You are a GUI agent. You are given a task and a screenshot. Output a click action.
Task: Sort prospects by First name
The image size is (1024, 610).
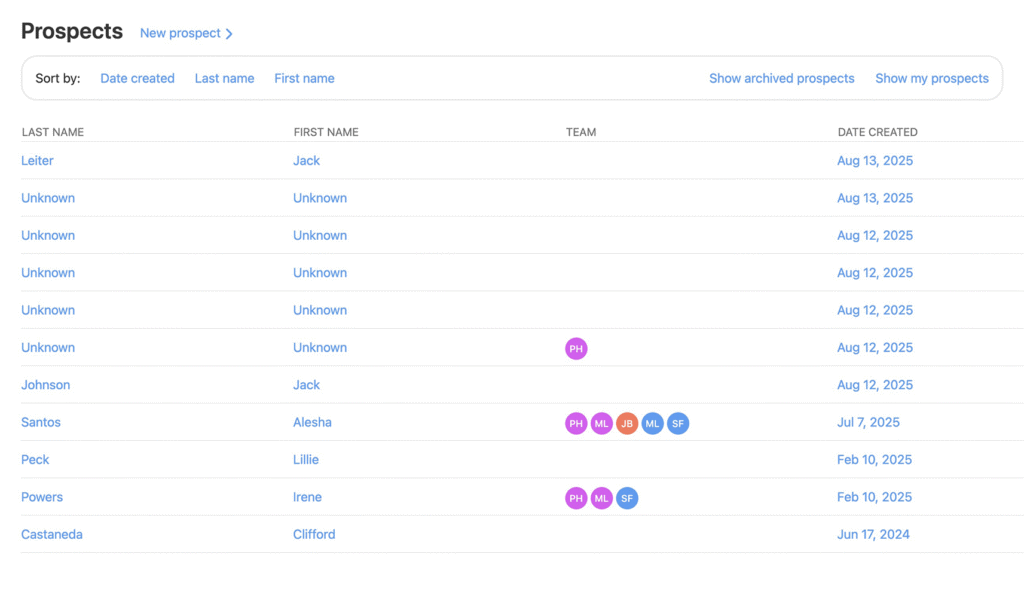[304, 78]
